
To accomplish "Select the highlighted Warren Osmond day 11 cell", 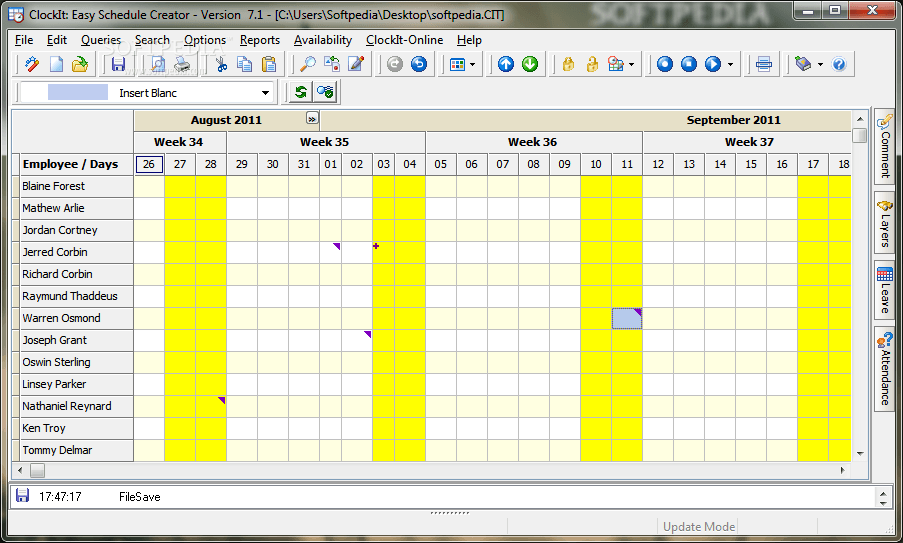I will pos(627,318).
